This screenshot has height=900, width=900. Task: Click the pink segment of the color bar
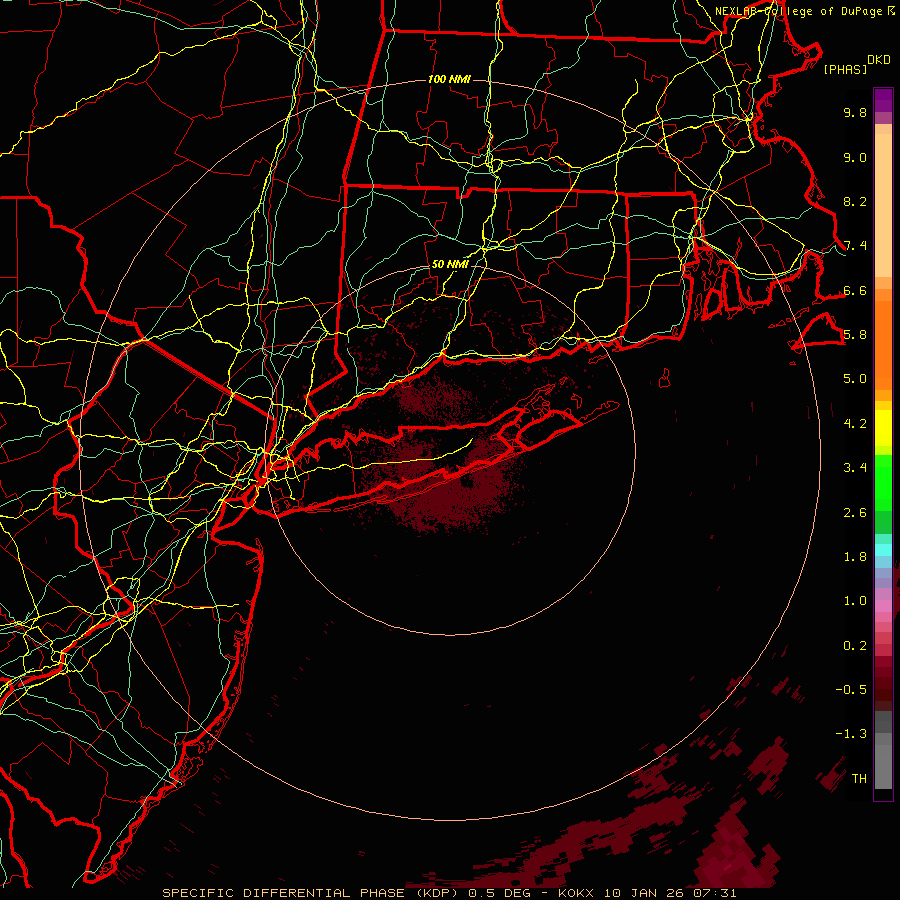(x=883, y=606)
